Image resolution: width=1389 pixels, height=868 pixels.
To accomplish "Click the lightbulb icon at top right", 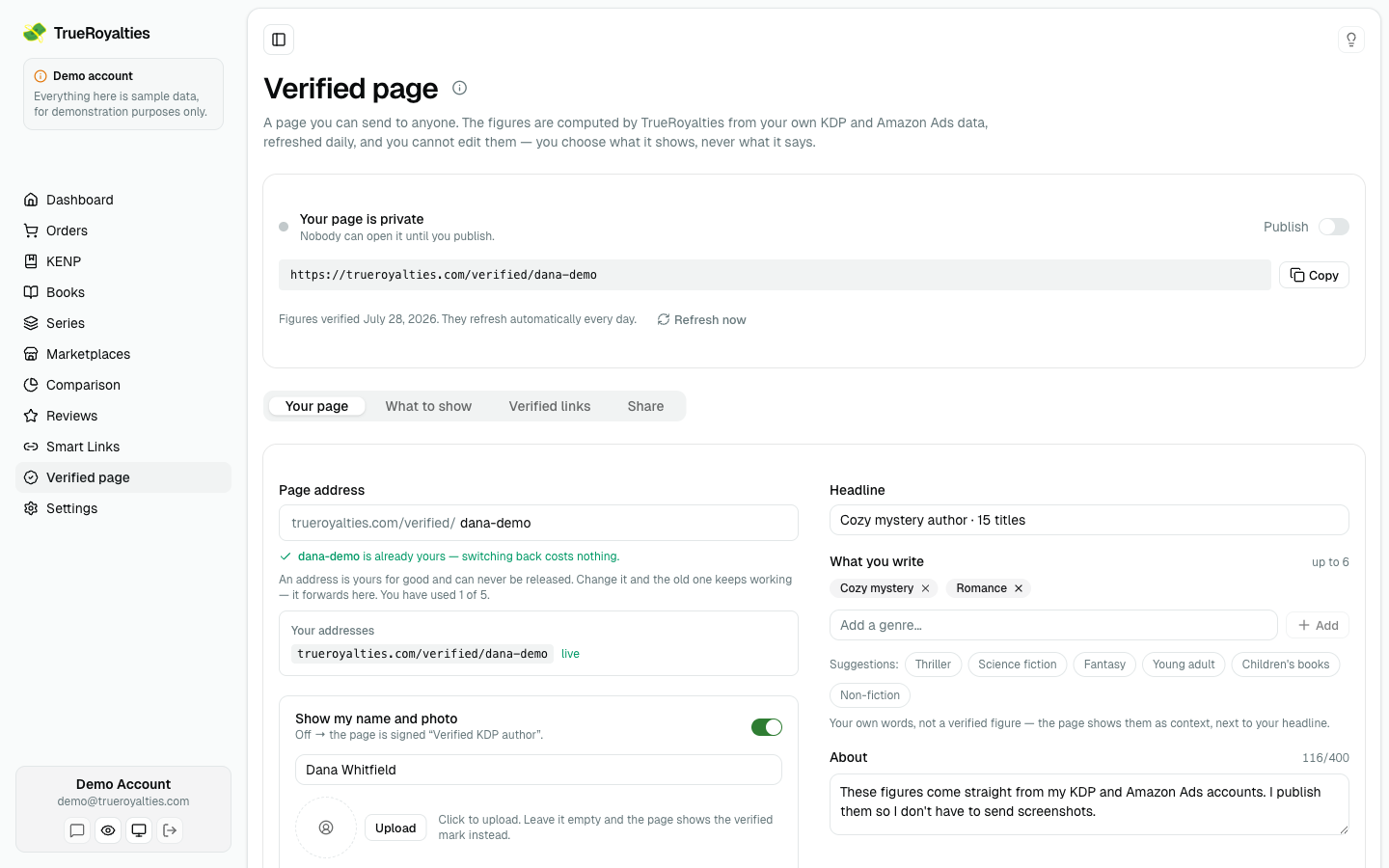I will click(1351, 40).
